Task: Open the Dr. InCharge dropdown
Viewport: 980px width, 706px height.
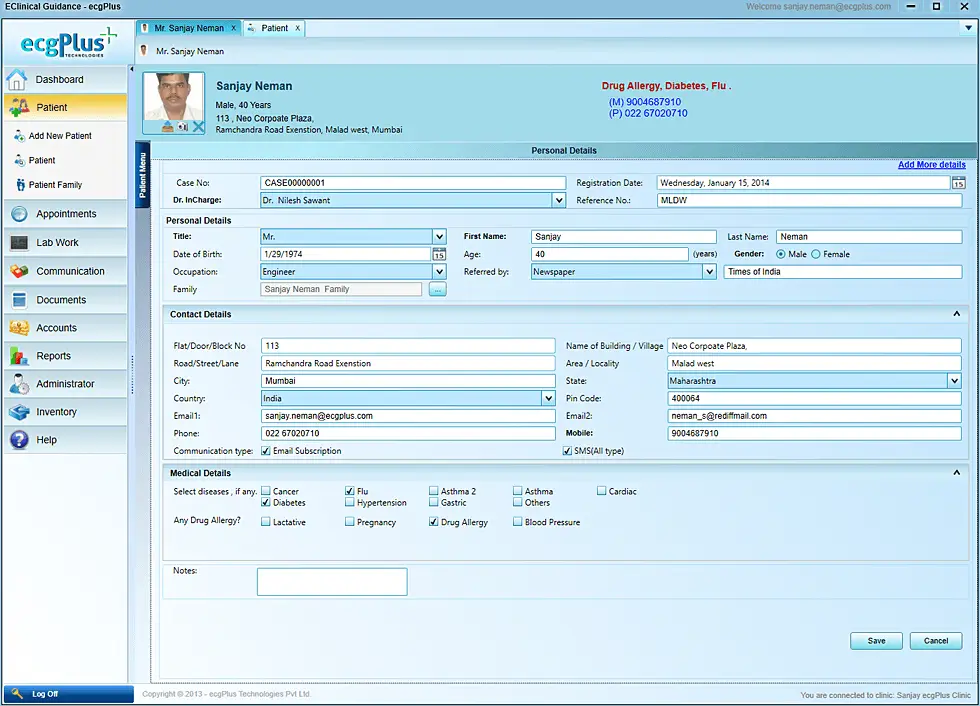Action: (558, 200)
